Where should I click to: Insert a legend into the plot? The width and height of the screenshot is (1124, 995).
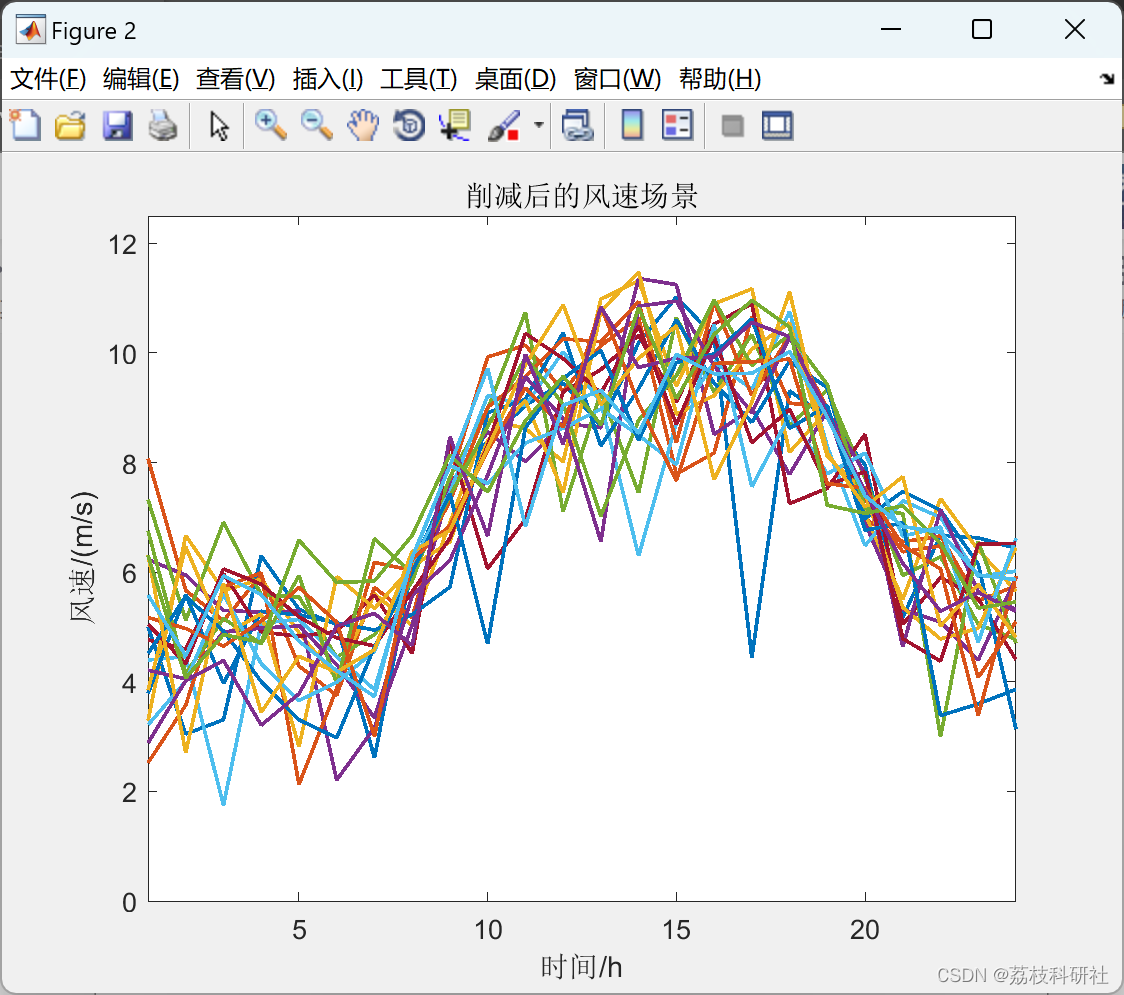[x=677, y=125]
